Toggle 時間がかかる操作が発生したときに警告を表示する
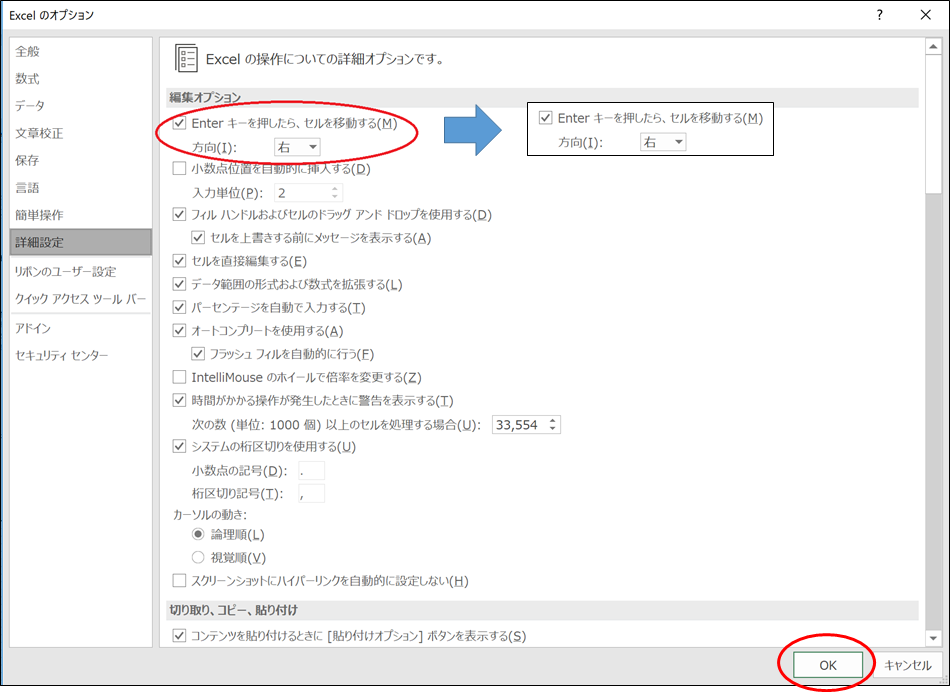The image size is (950, 692). pos(179,401)
